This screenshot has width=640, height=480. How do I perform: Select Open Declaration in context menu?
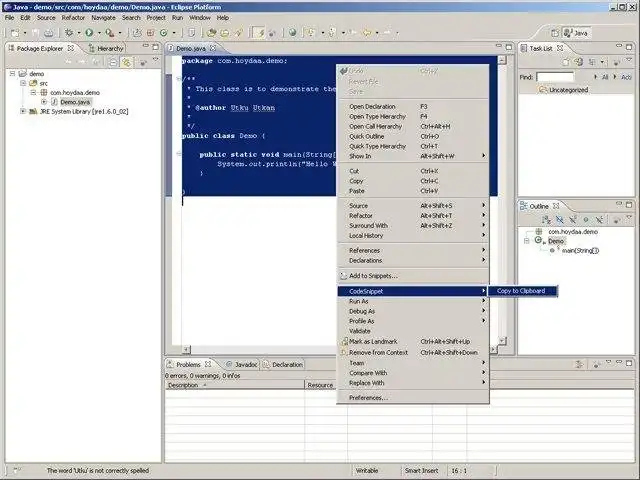pyautogui.click(x=413, y=107)
